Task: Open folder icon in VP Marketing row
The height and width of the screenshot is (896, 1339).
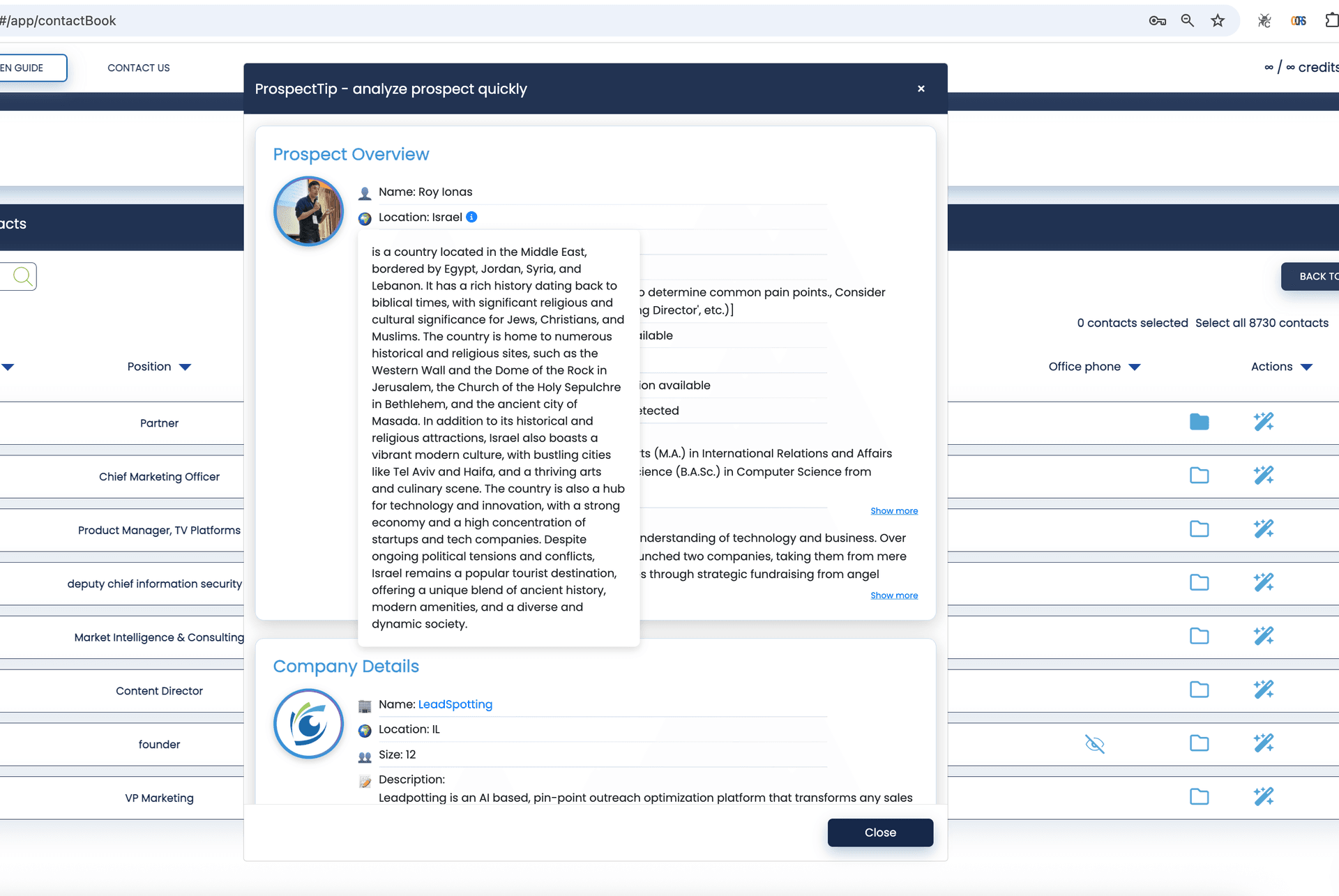Action: click(x=1199, y=797)
